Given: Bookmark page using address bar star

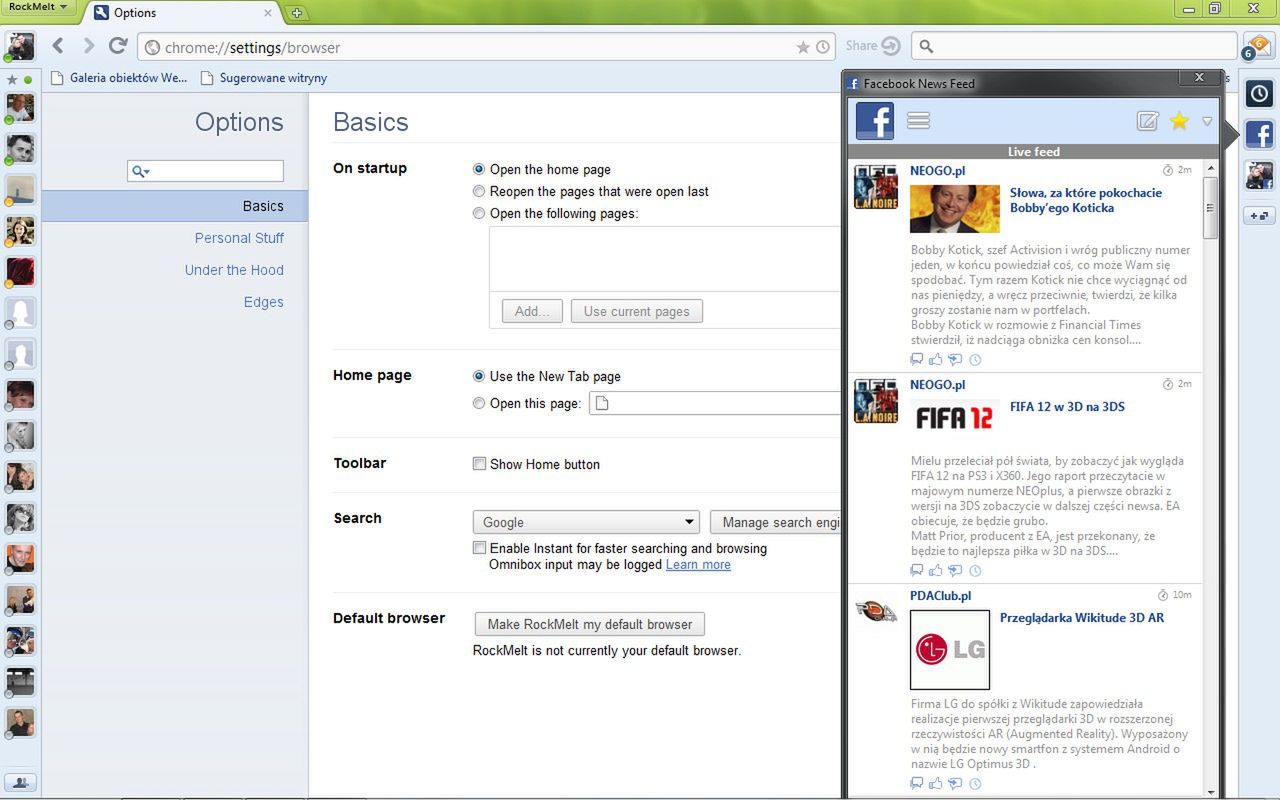Looking at the screenshot, I should click(803, 47).
